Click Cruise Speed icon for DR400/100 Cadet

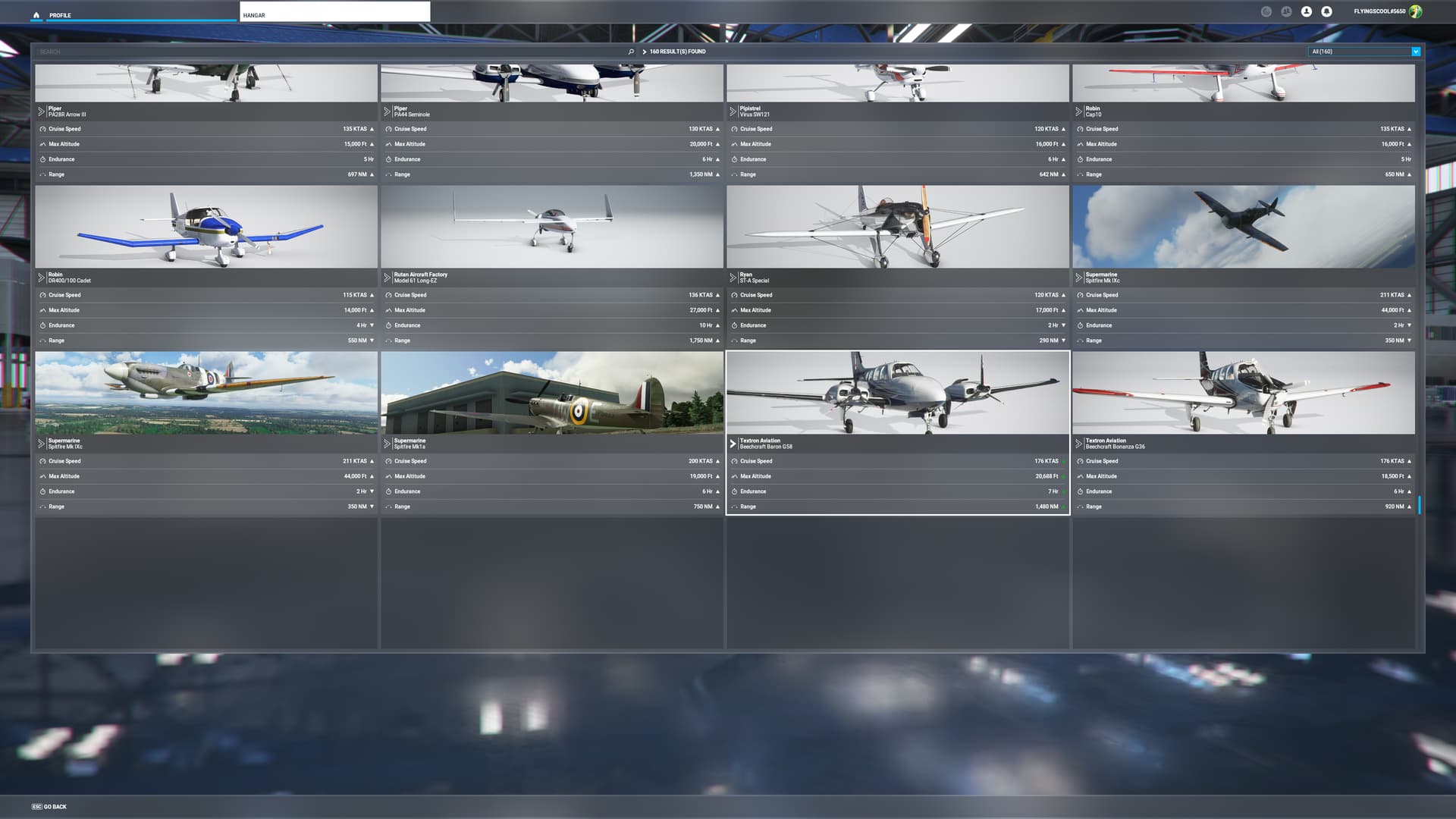coord(42,295)
